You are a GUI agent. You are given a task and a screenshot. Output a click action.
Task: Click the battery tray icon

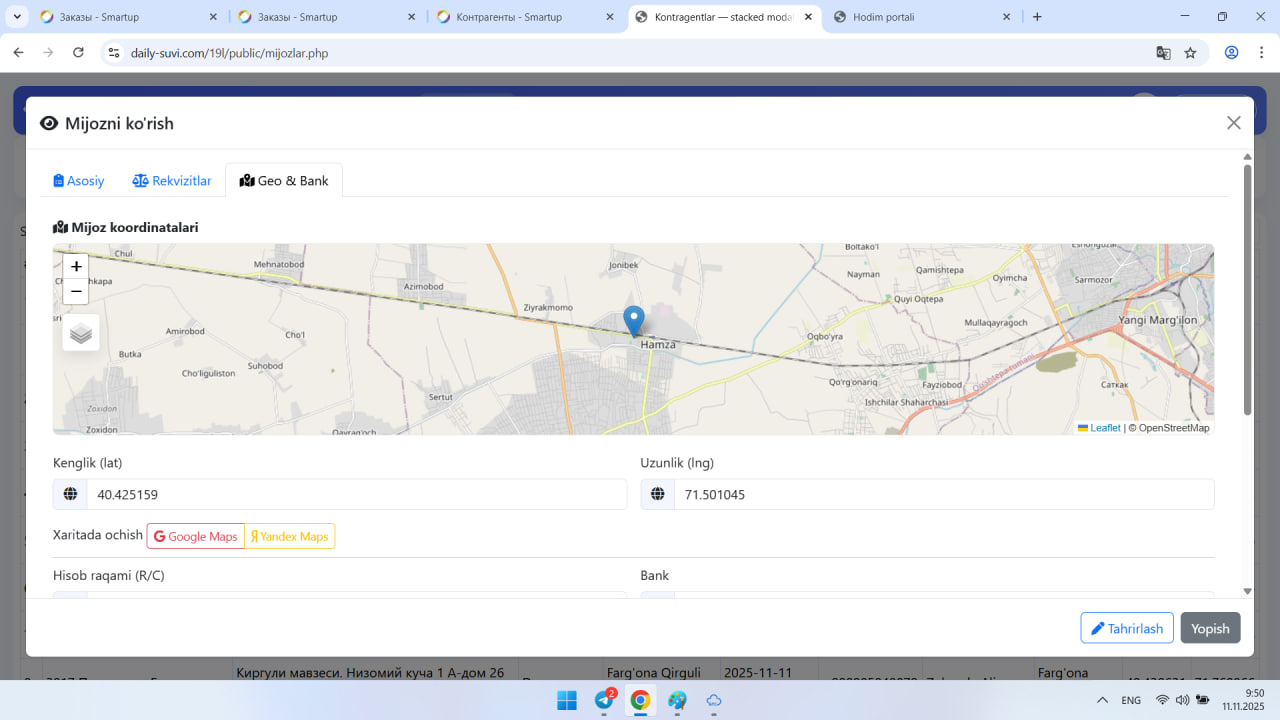tap(1203, 700)
